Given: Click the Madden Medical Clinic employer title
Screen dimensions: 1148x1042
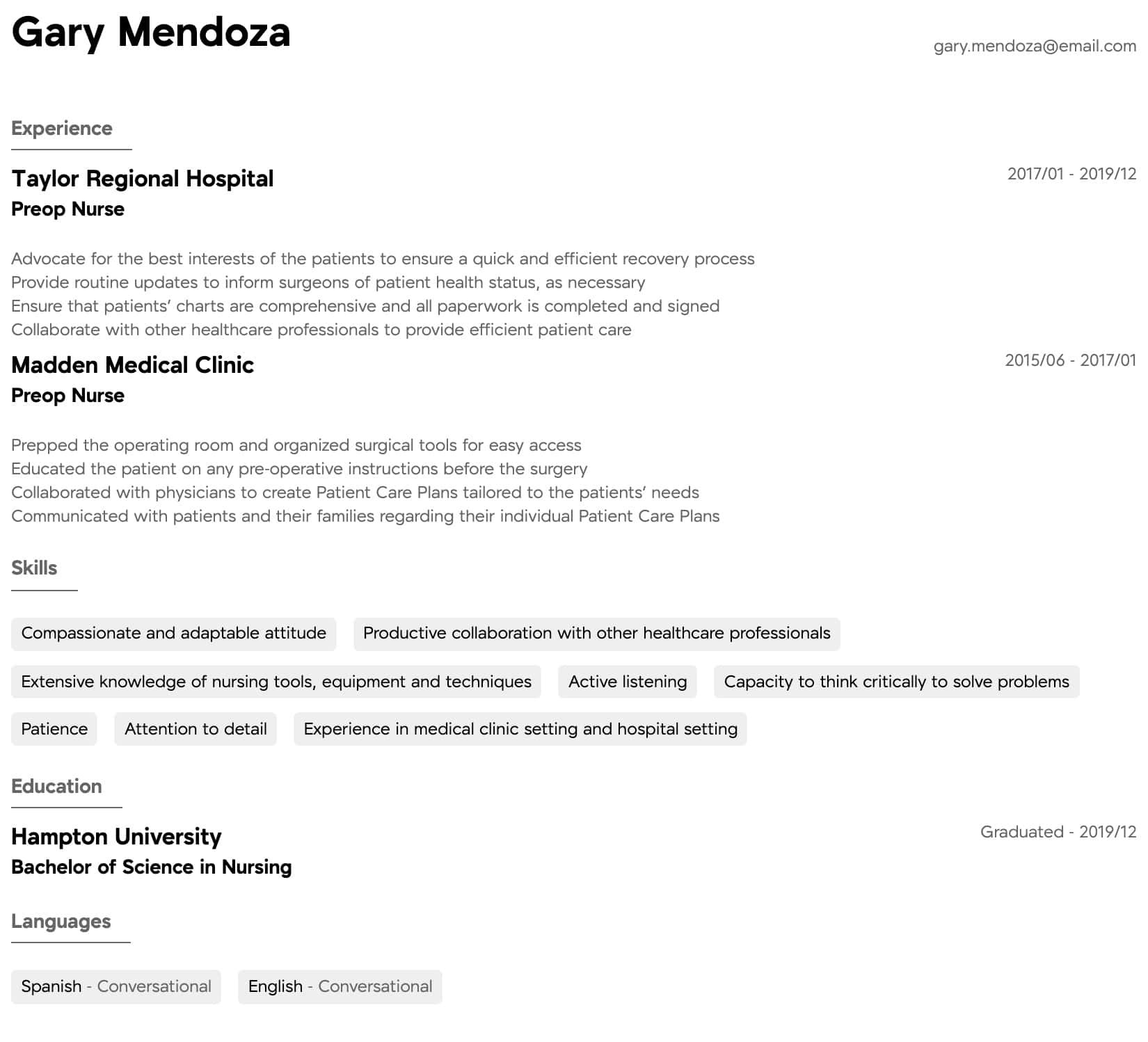Looking at the screenshot, I should click(133, 365).
